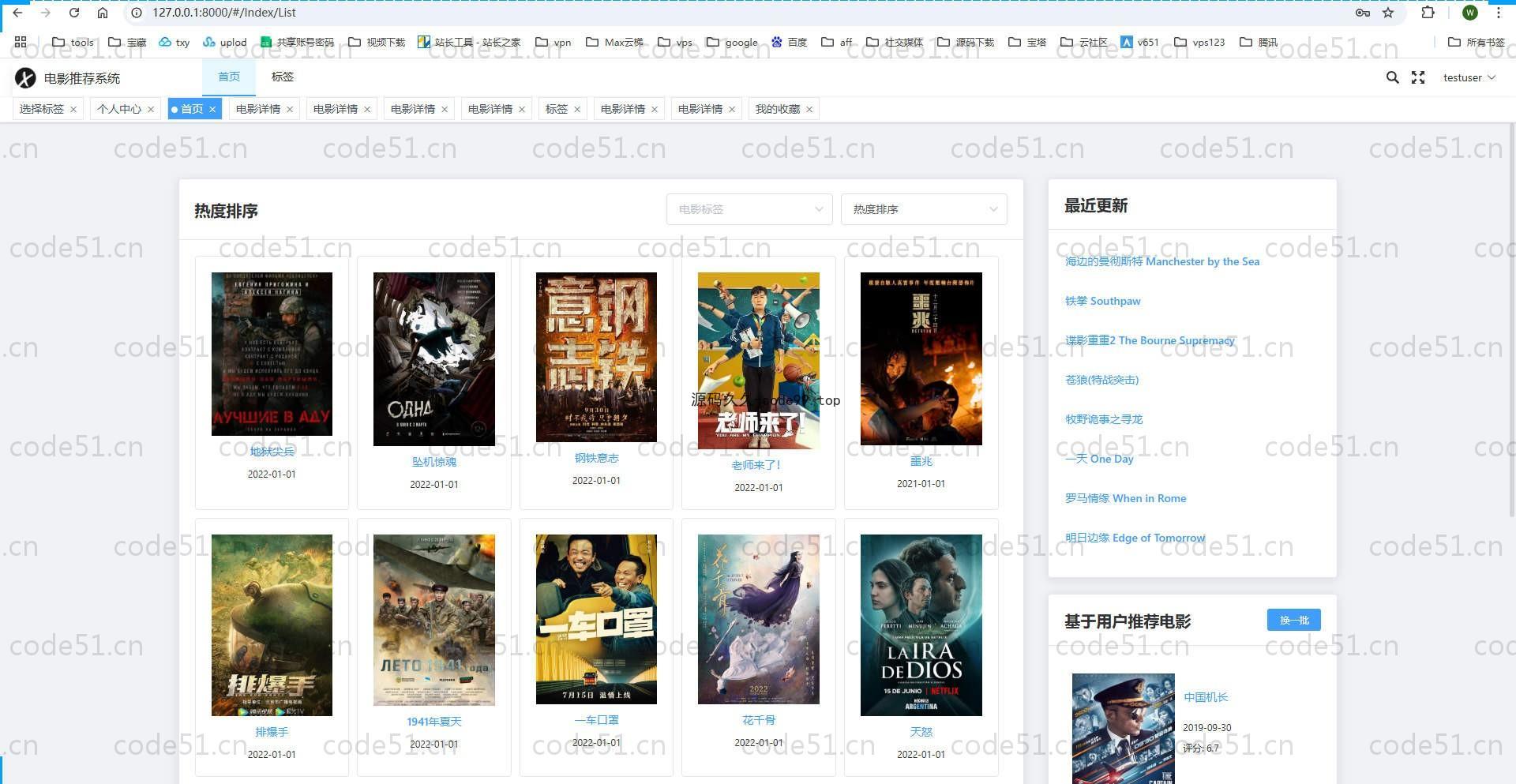Click the 换一批 refresh button

point(1293,620)
